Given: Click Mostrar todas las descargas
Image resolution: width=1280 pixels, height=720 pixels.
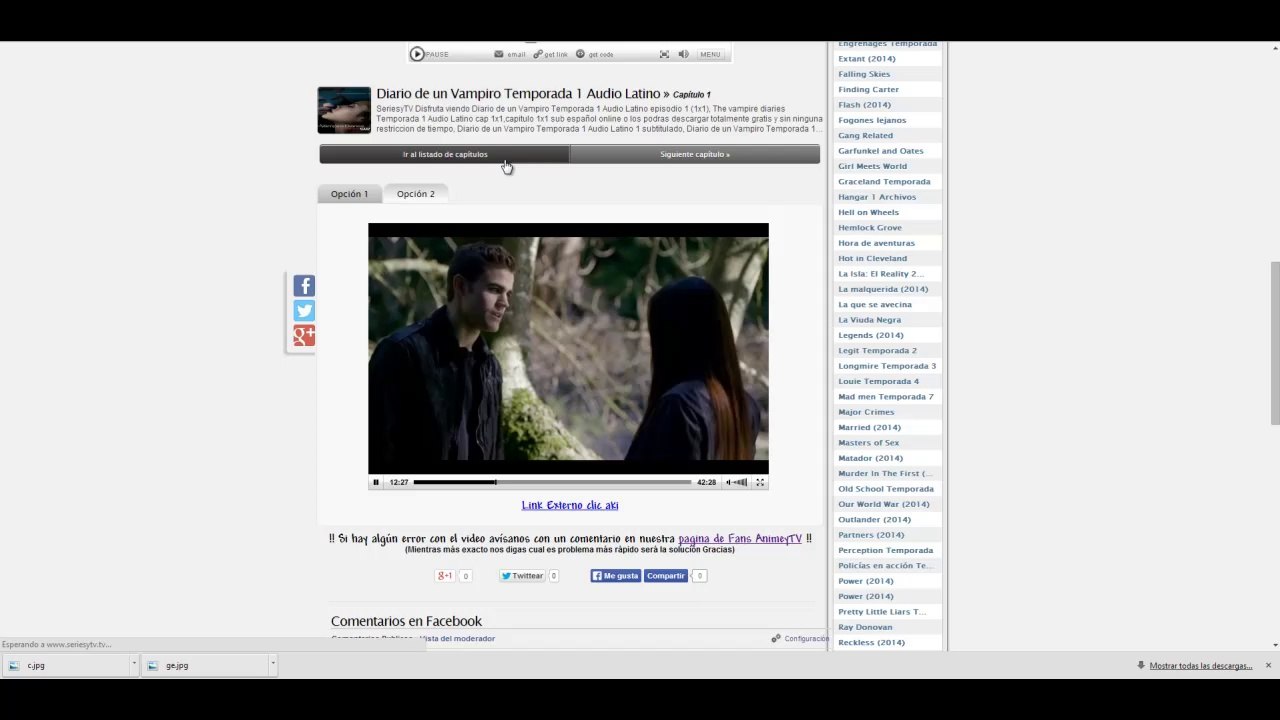Looking at the screenshot, I should tap(1200, 666).
